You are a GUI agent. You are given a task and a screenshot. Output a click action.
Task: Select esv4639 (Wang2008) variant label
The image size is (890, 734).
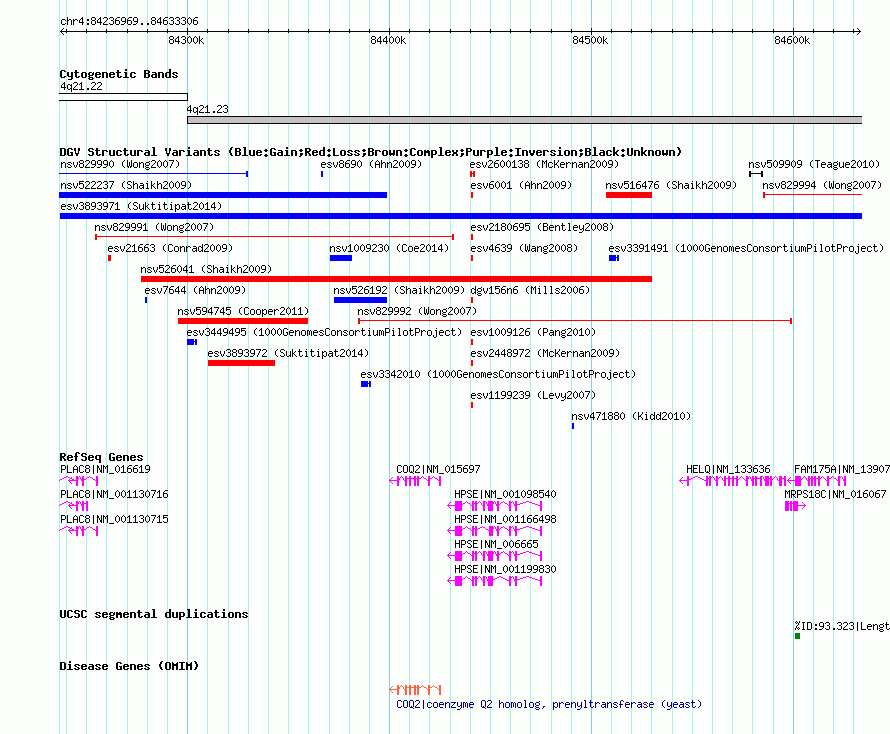coord(524,248)
